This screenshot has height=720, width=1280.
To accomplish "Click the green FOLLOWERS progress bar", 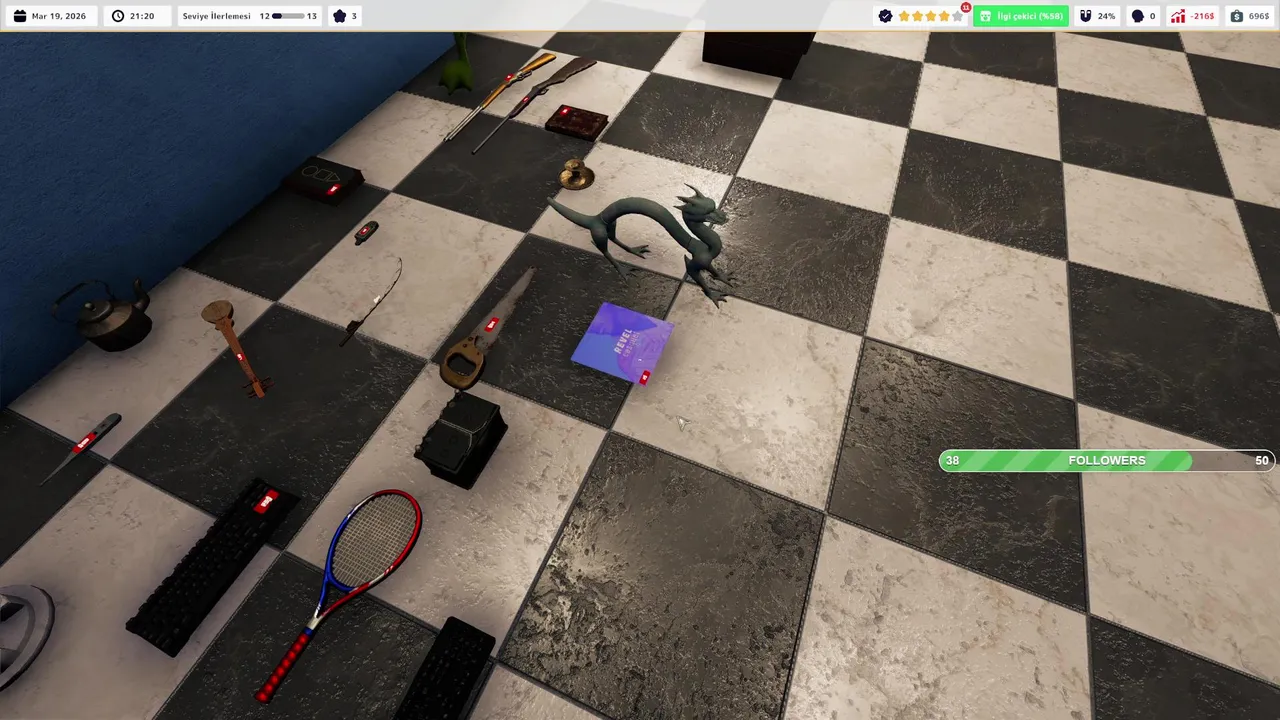I will [x=1107, y=460].
